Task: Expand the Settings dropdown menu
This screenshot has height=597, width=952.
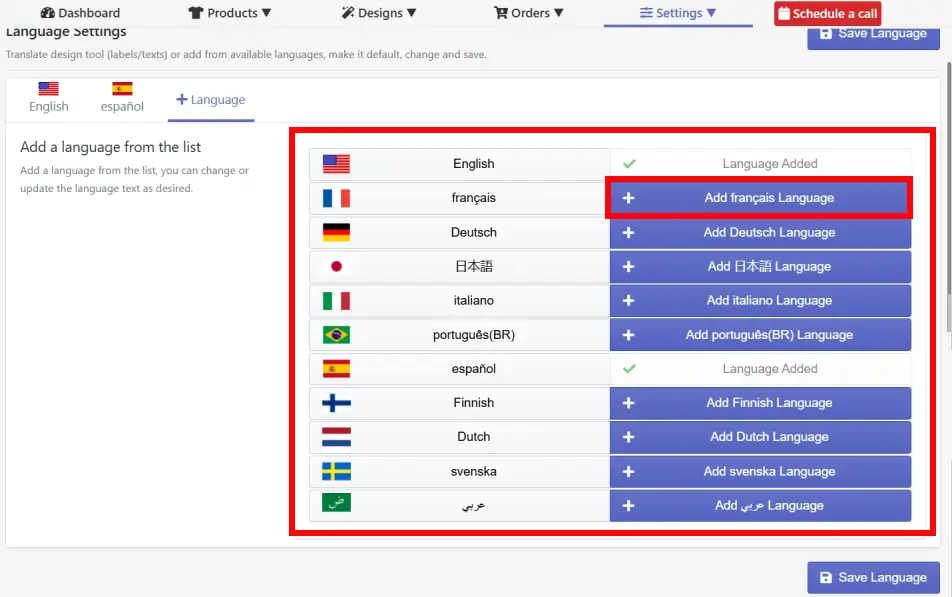Action: pyautogui.click(x=678, y=13)
